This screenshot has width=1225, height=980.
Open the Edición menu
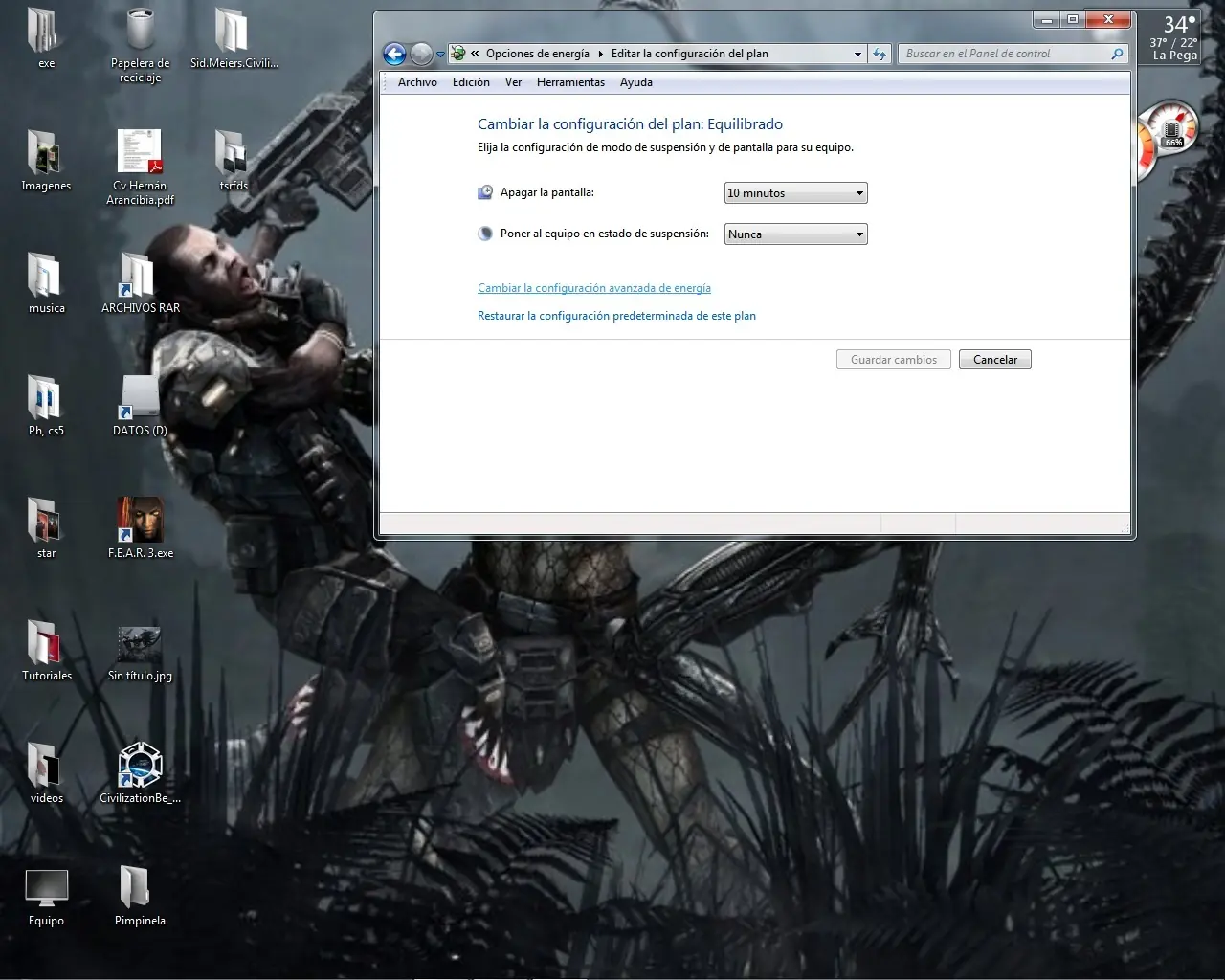click(471, 82)
